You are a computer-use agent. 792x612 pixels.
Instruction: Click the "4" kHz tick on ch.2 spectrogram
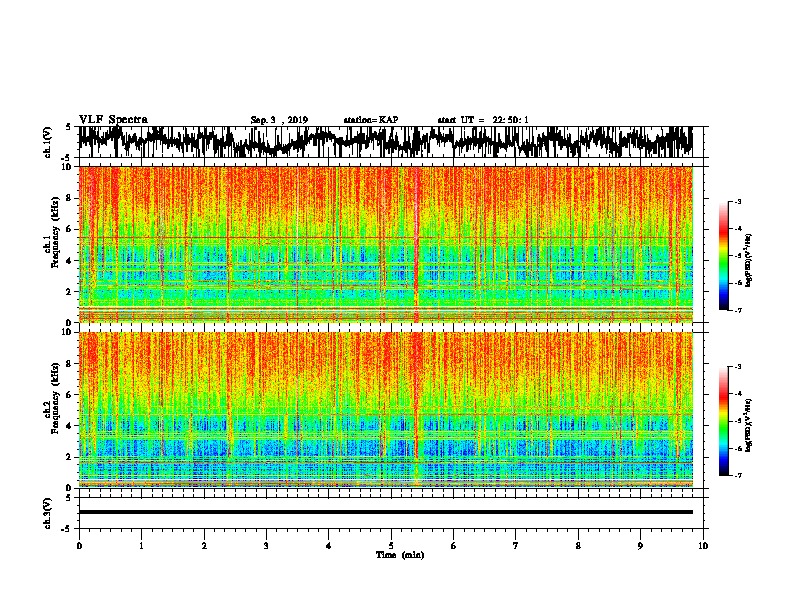pos(69,426)
